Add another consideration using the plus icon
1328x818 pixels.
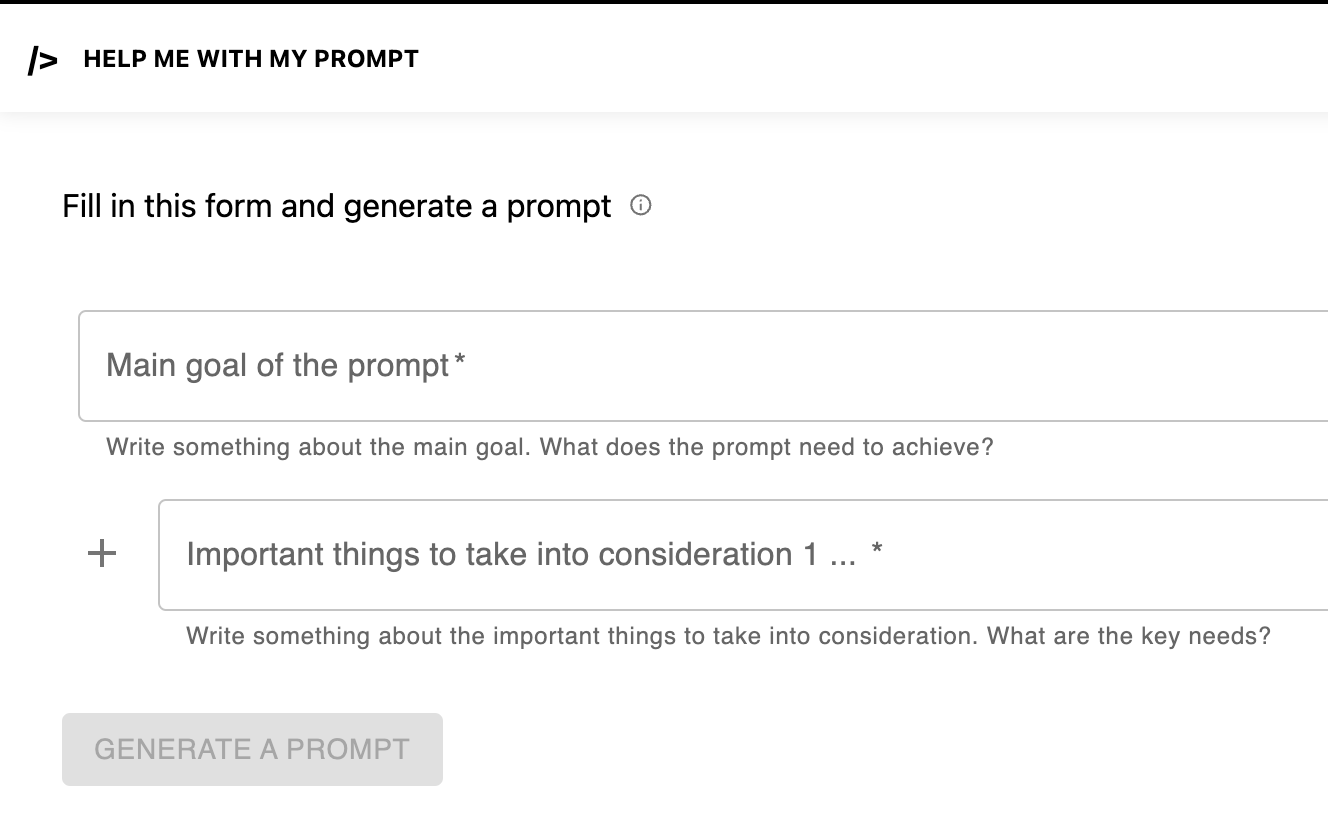point(102,553)
